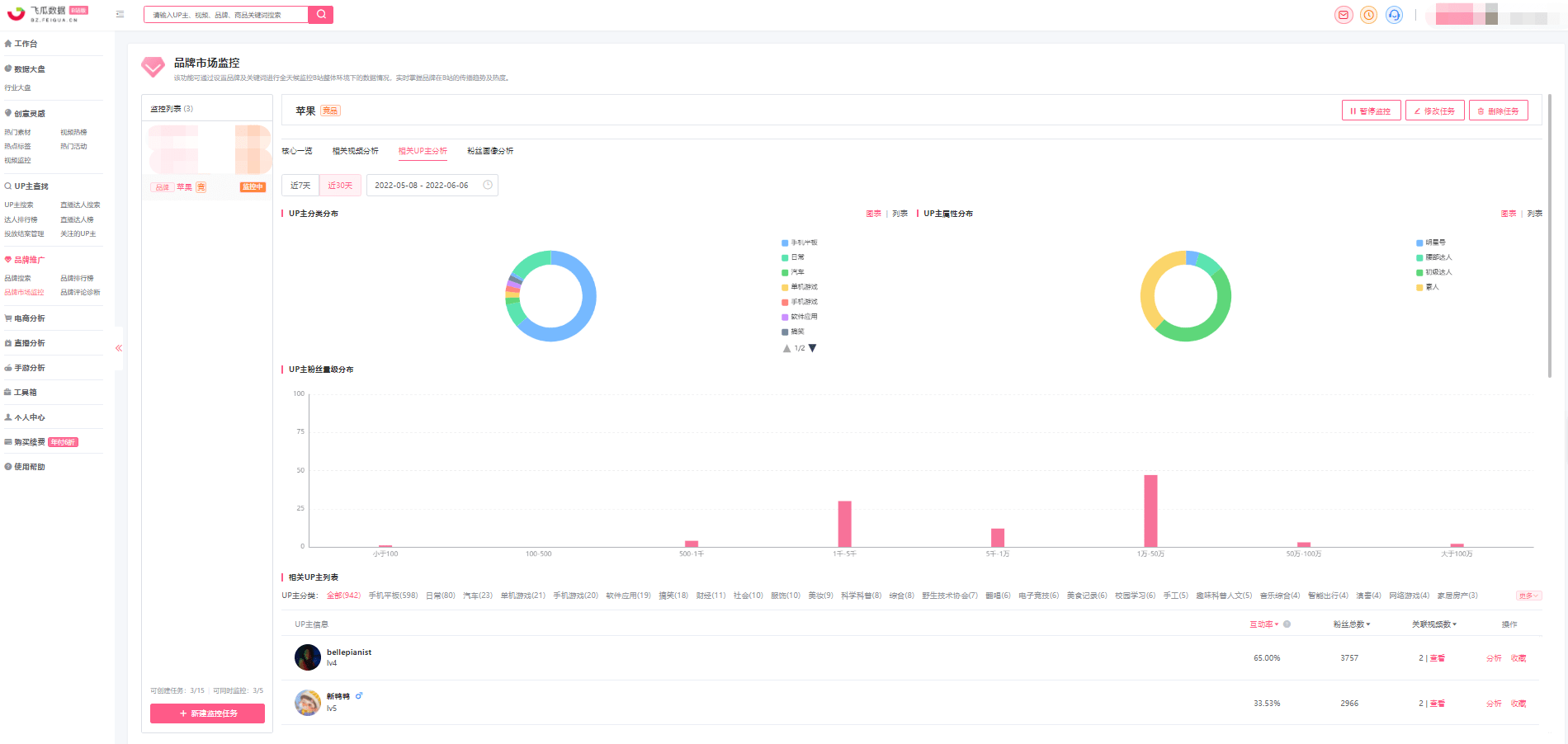Viewport: 1568px width, 744px height.
Task: Open 品牌搜索 in the sidebar
Action: coord(17,278)
